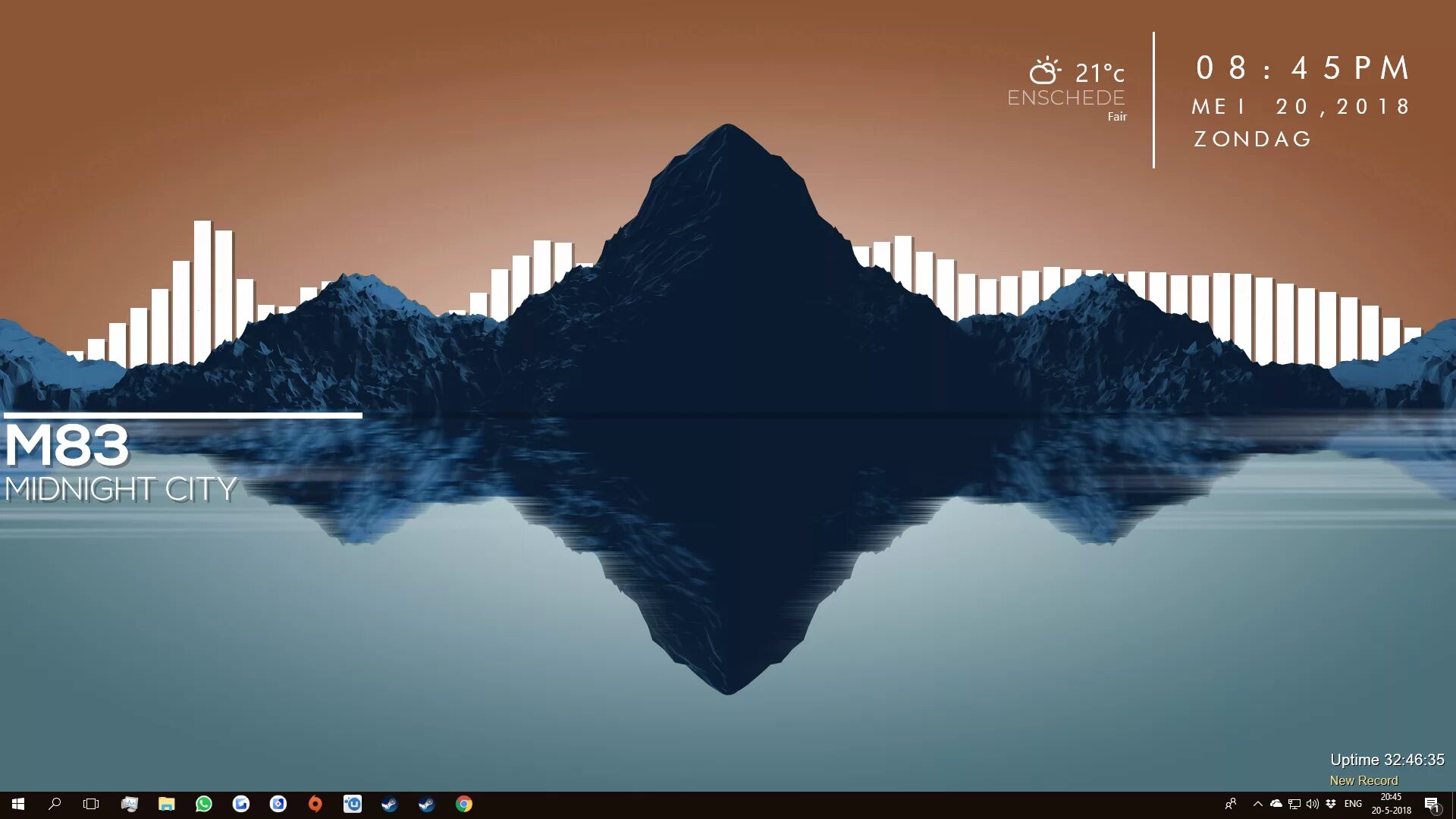The height and width of the screenshot is (819, 1456).
Task: Click the 08:45 PM desktop clock
Action: pos(1303,68)
